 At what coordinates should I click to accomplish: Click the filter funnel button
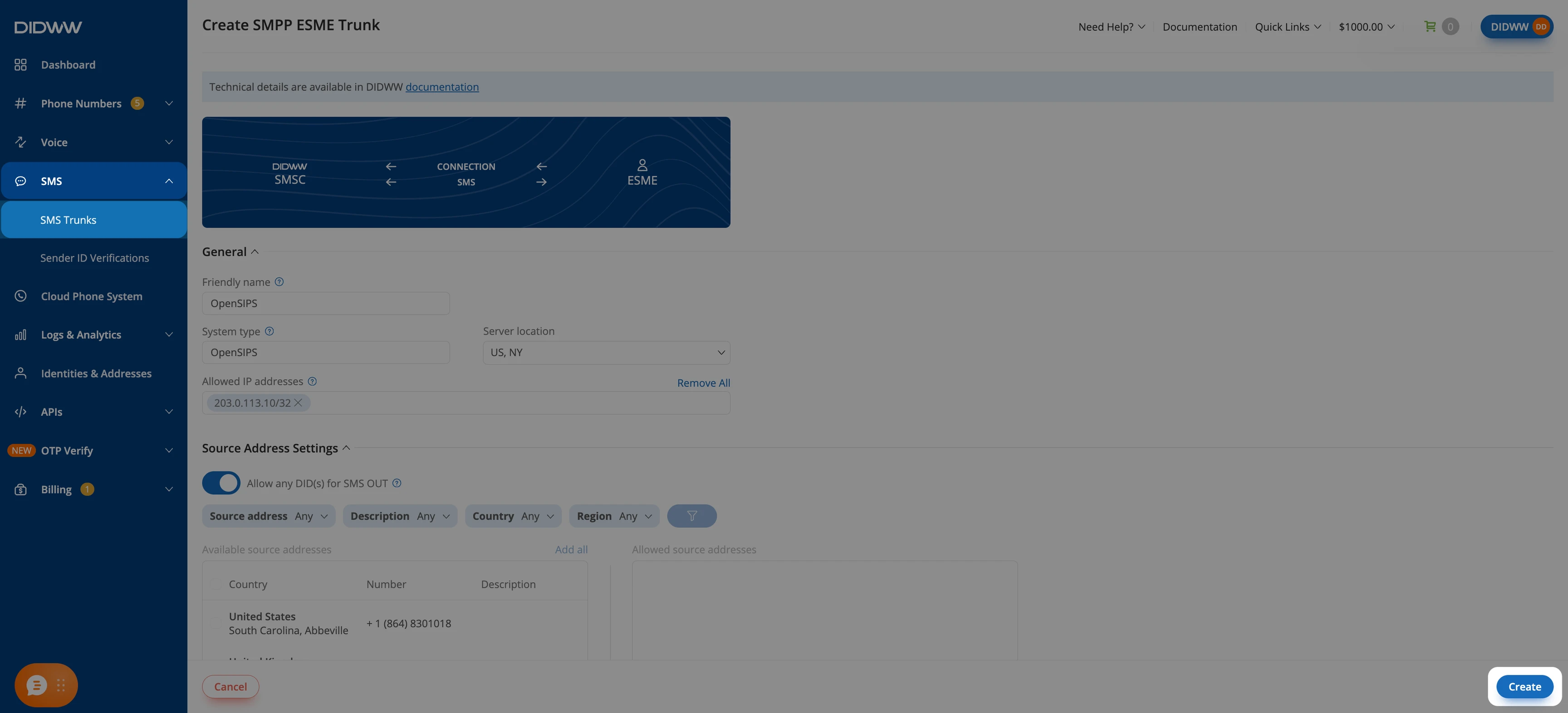[x=691, y=516]
